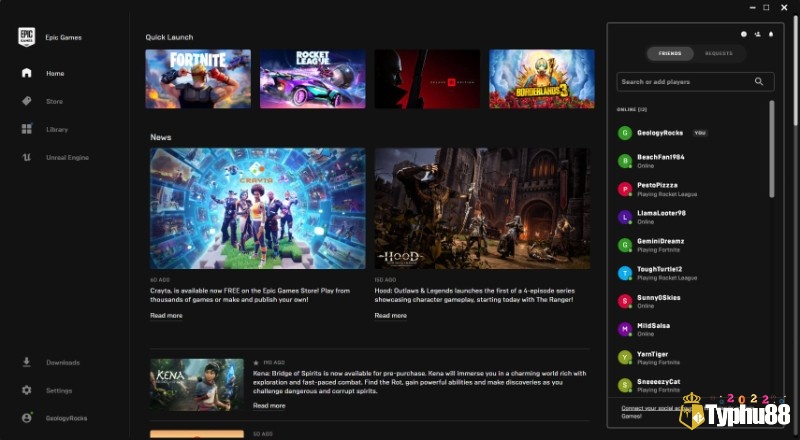Go to Home via the house icon

pos(27,73)
